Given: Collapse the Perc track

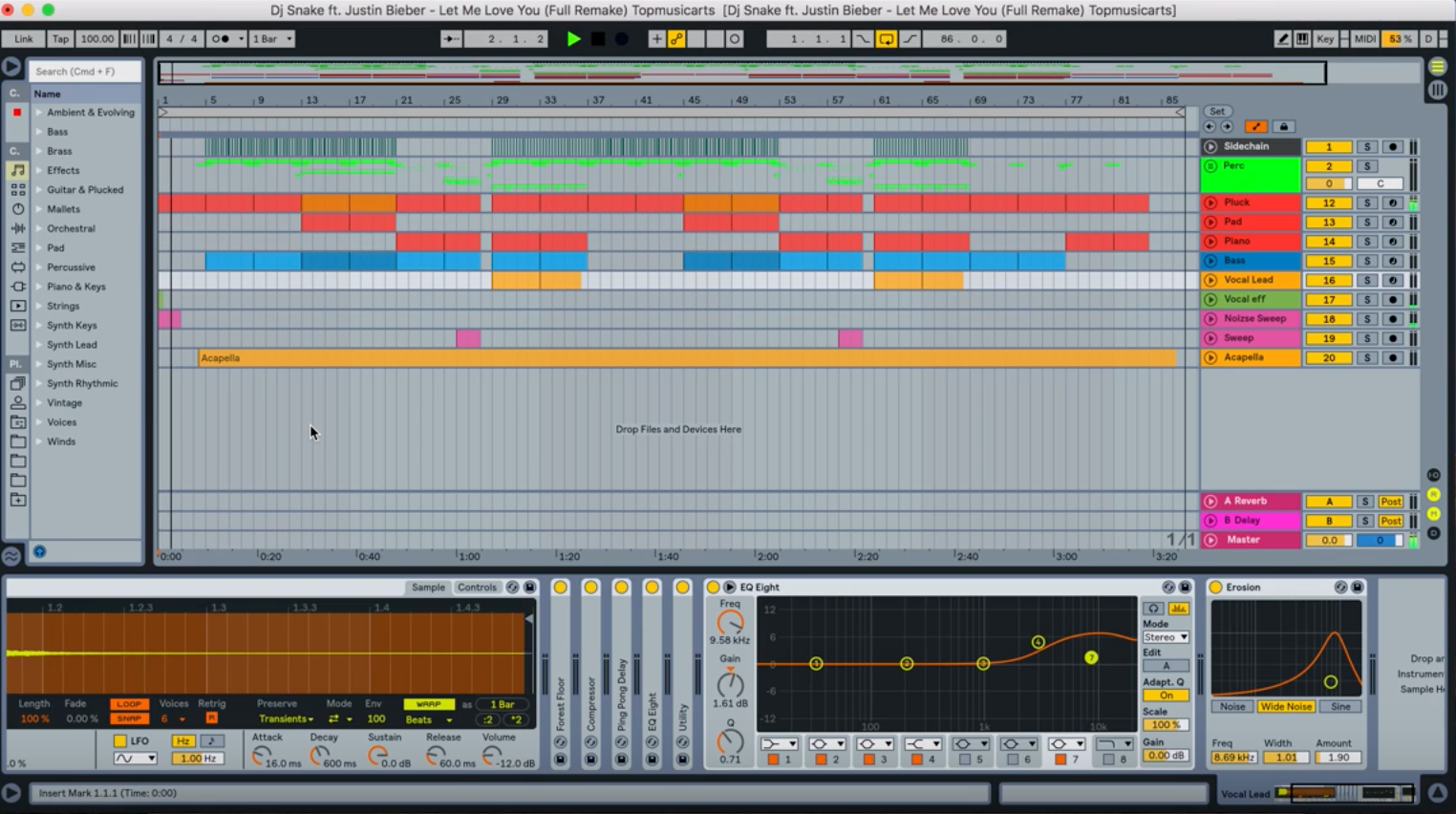Looking at the screenshot, I should click(1210, 166).
